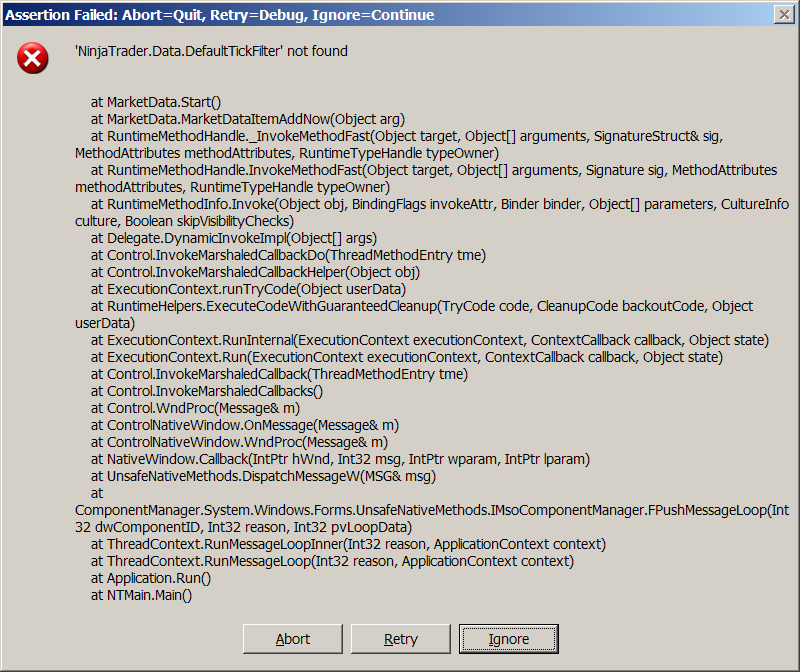Viewport: 800px width, 672px height.
Task: Click the 'at Delegate.DynamicInvokeImpl(Object[] args)' line
Action: (234, 238)
